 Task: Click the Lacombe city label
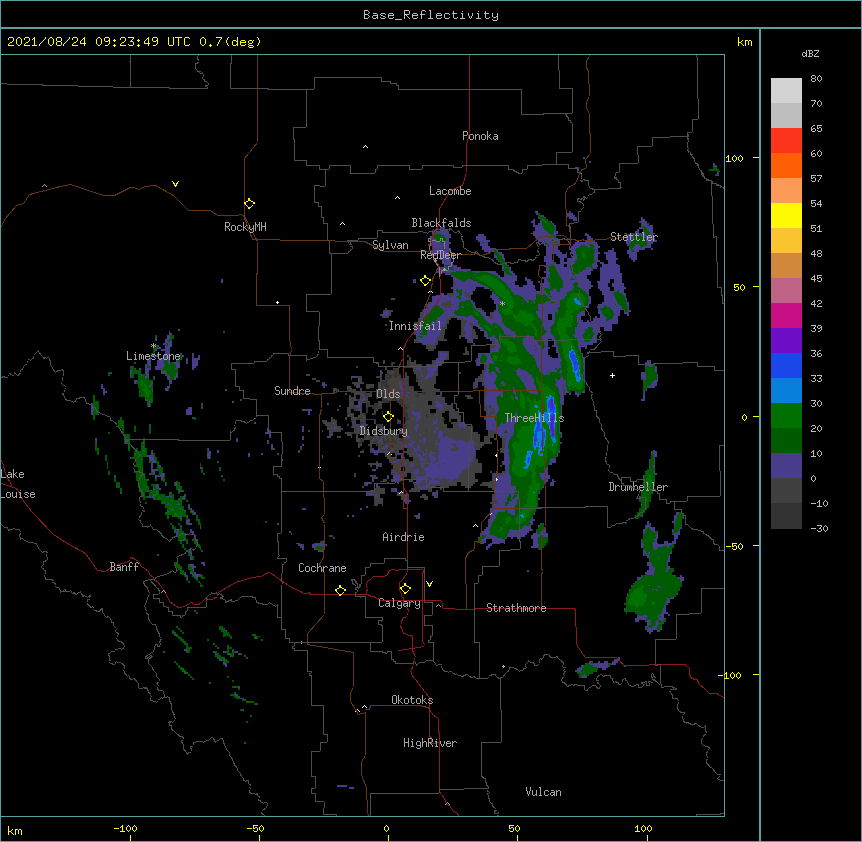click(450, 191)
